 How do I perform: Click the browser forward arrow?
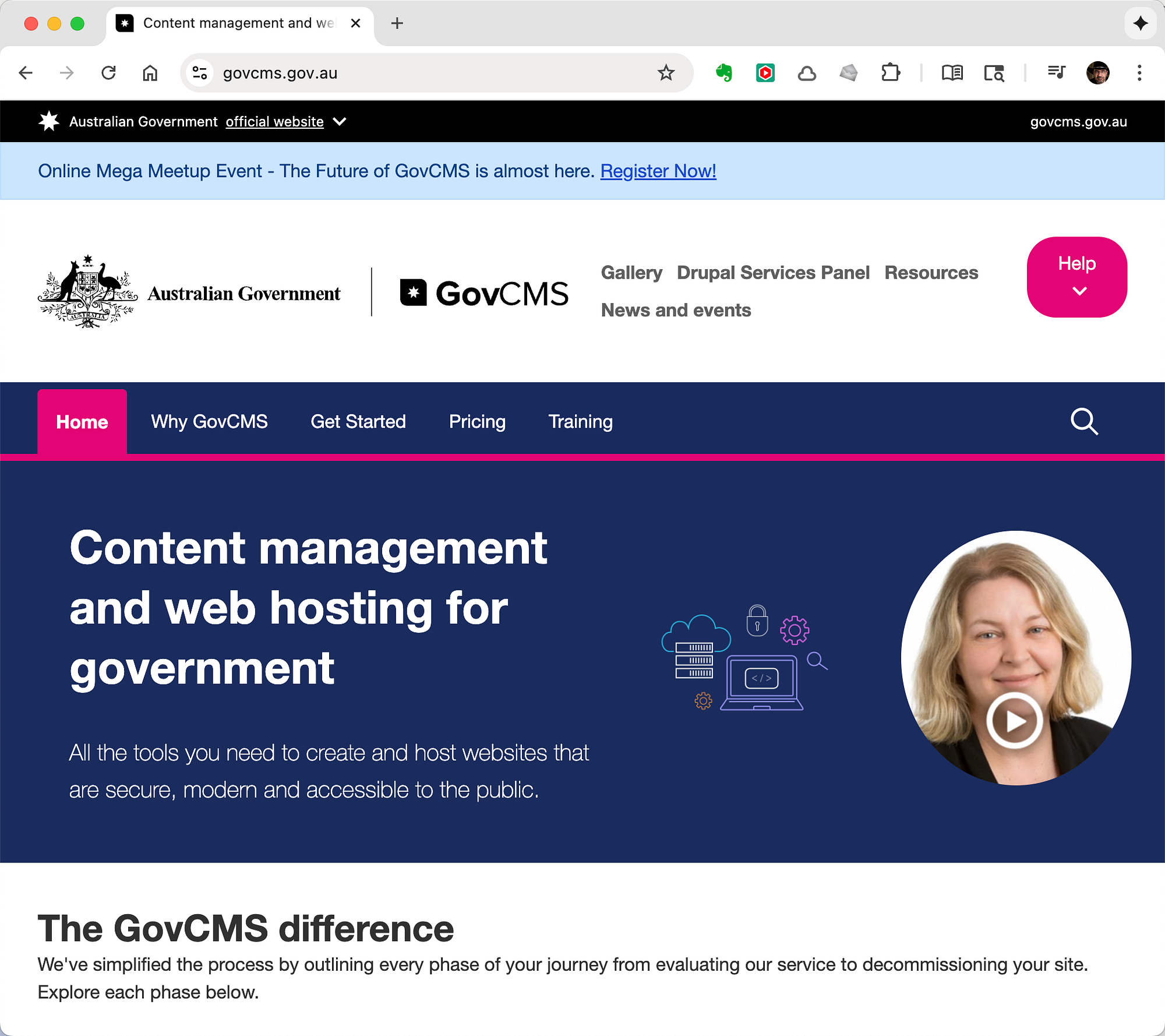(x=67, y=73)
